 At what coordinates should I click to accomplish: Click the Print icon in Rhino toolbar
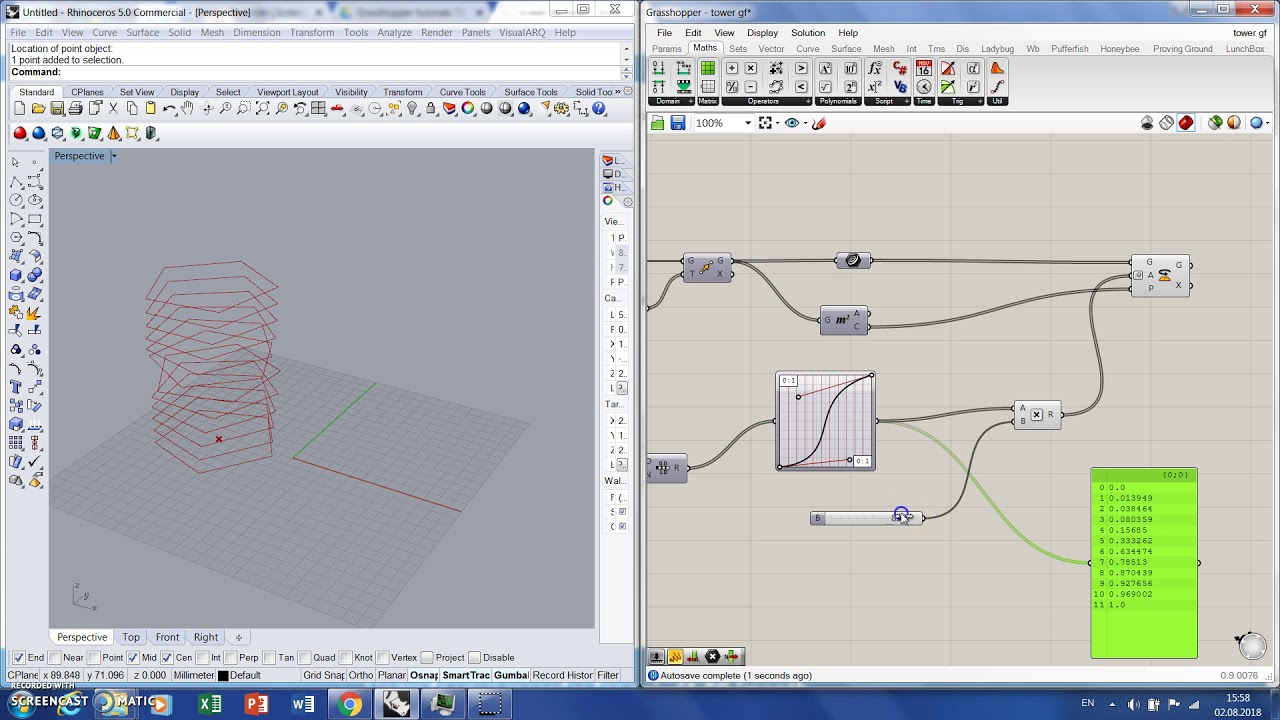pyautogui.click(x=75, y=108)
